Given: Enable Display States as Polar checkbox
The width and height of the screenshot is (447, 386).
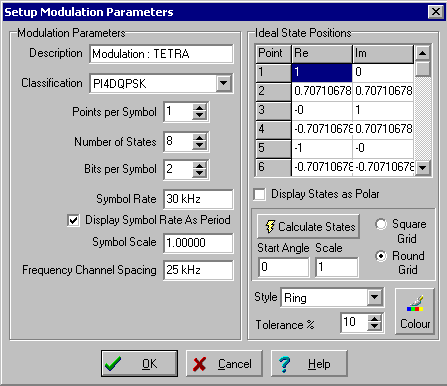Looking at the screenshot, I should tap(260, 194).
